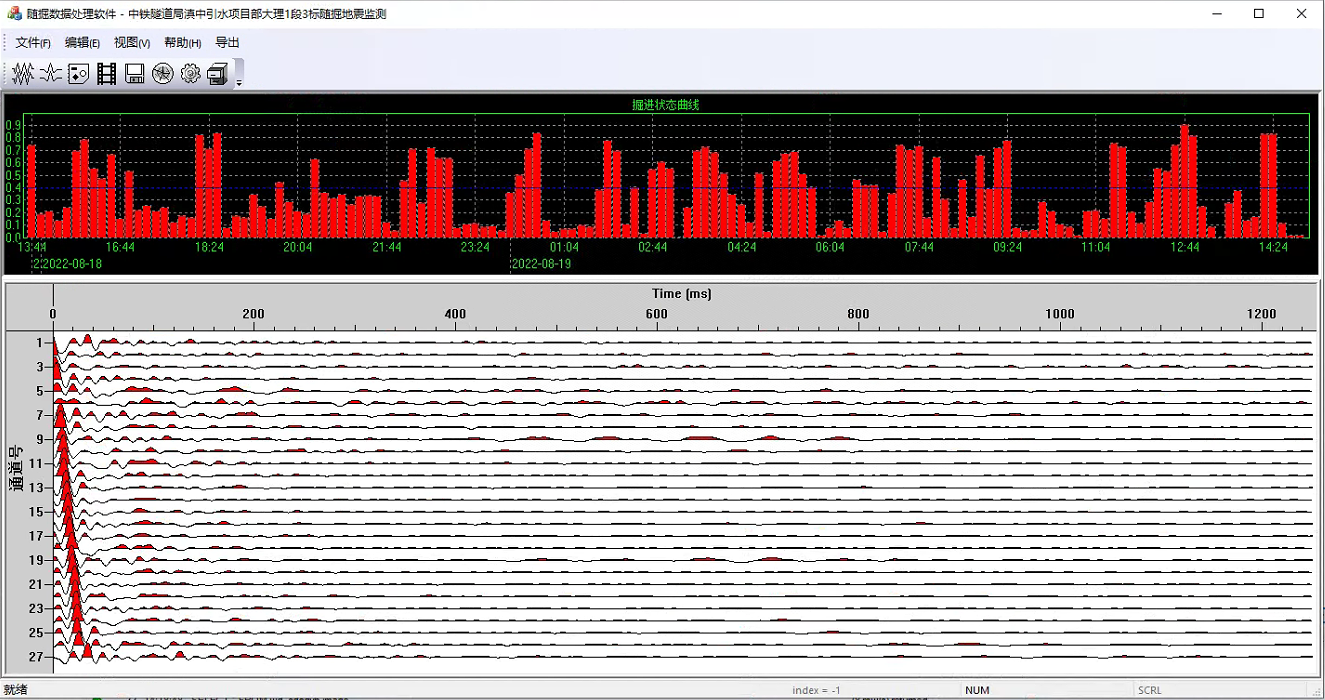Click the single wavelet trace icon
This screenshot has height=700, width=1325.
[x=51, y=73]
